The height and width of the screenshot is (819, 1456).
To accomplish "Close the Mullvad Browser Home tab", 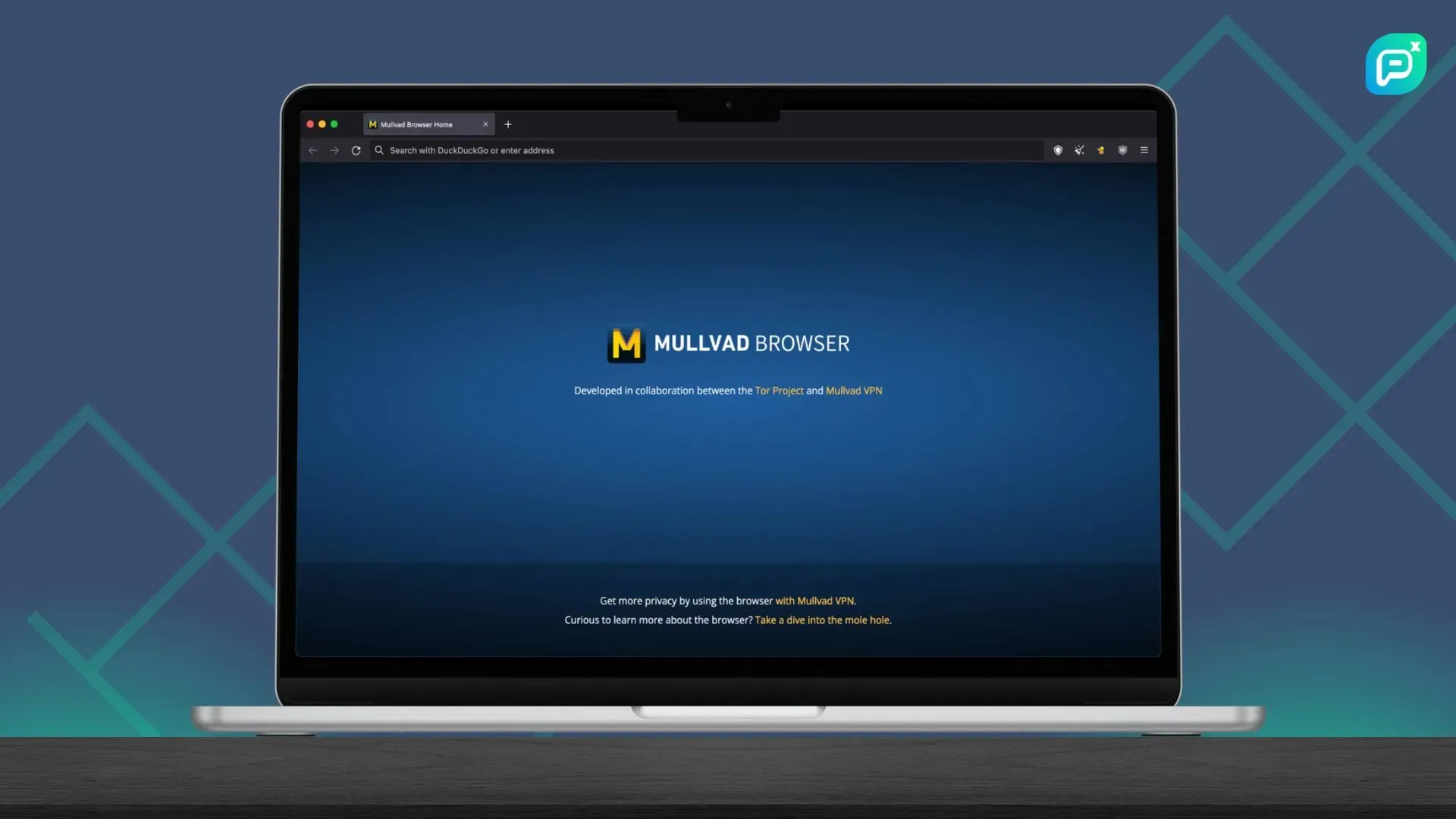I will (485, 124).
